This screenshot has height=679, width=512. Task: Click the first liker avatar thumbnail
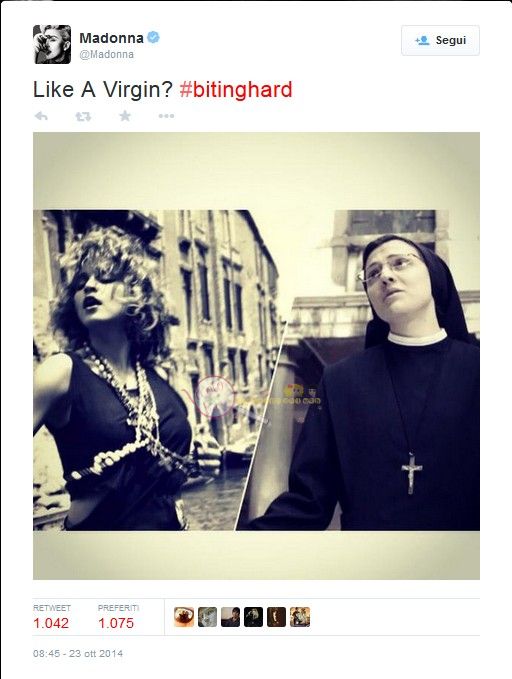(x=184, y=617)
